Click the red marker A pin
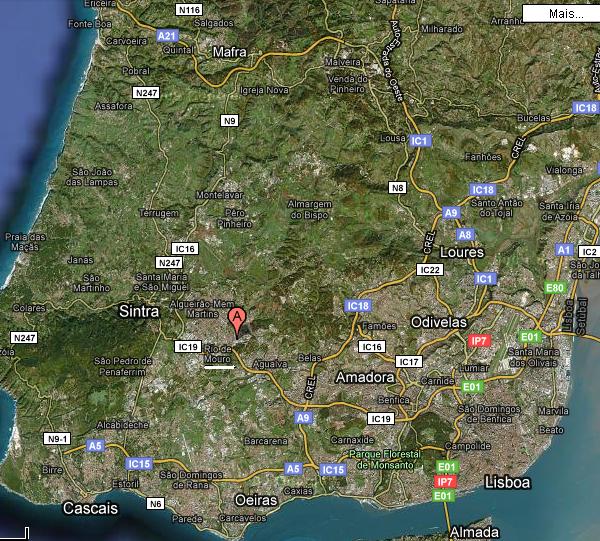 point(237,320)
